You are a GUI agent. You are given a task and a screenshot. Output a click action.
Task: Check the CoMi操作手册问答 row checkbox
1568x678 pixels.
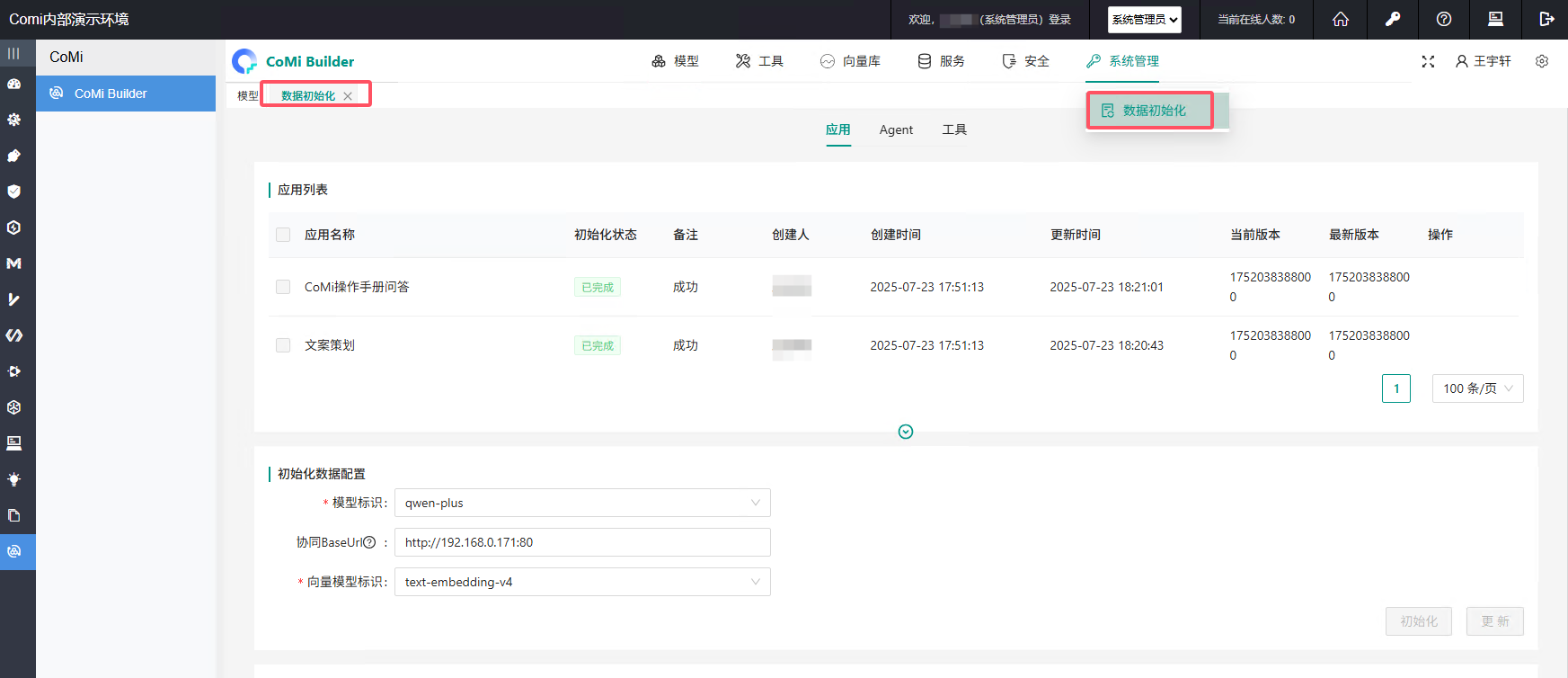pos(283,287)
